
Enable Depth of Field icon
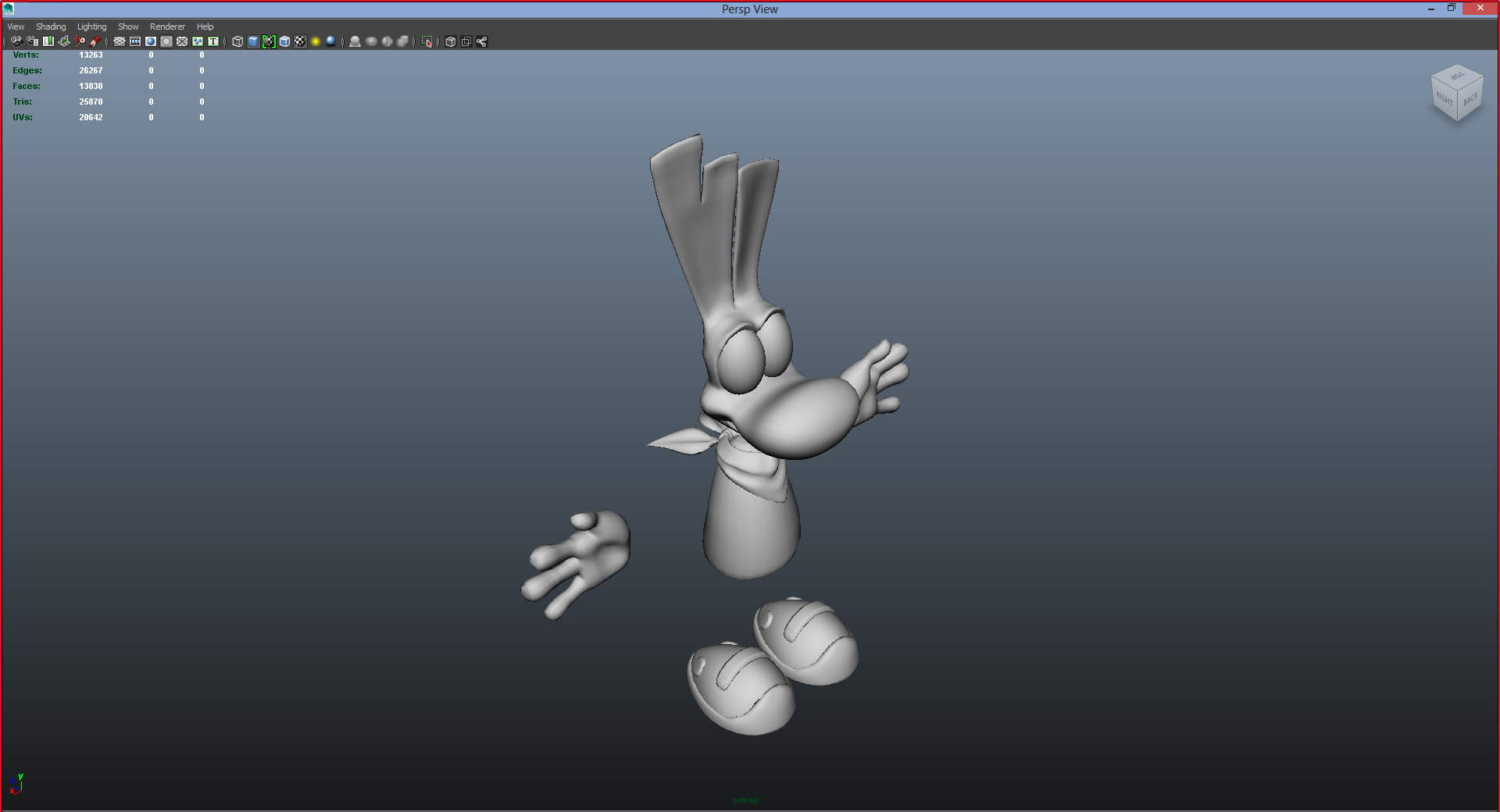pyautogui.click(x=403, y=41)
